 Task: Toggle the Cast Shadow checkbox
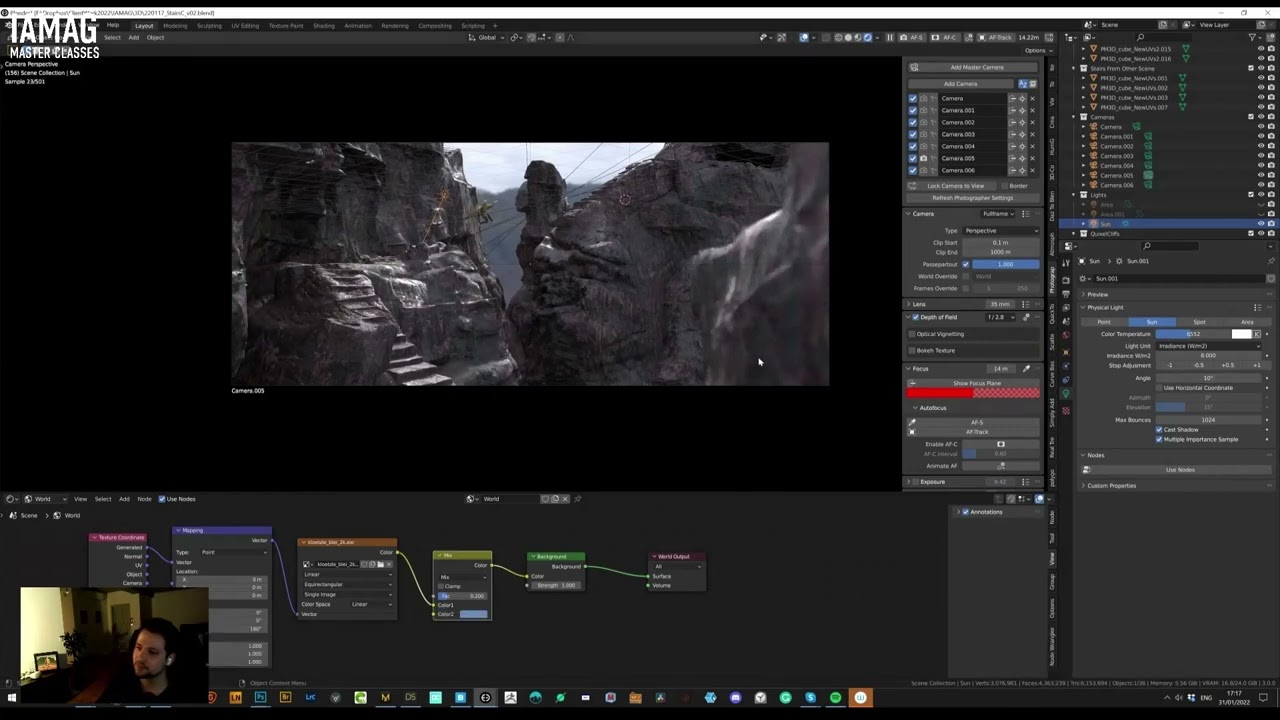1159,430
